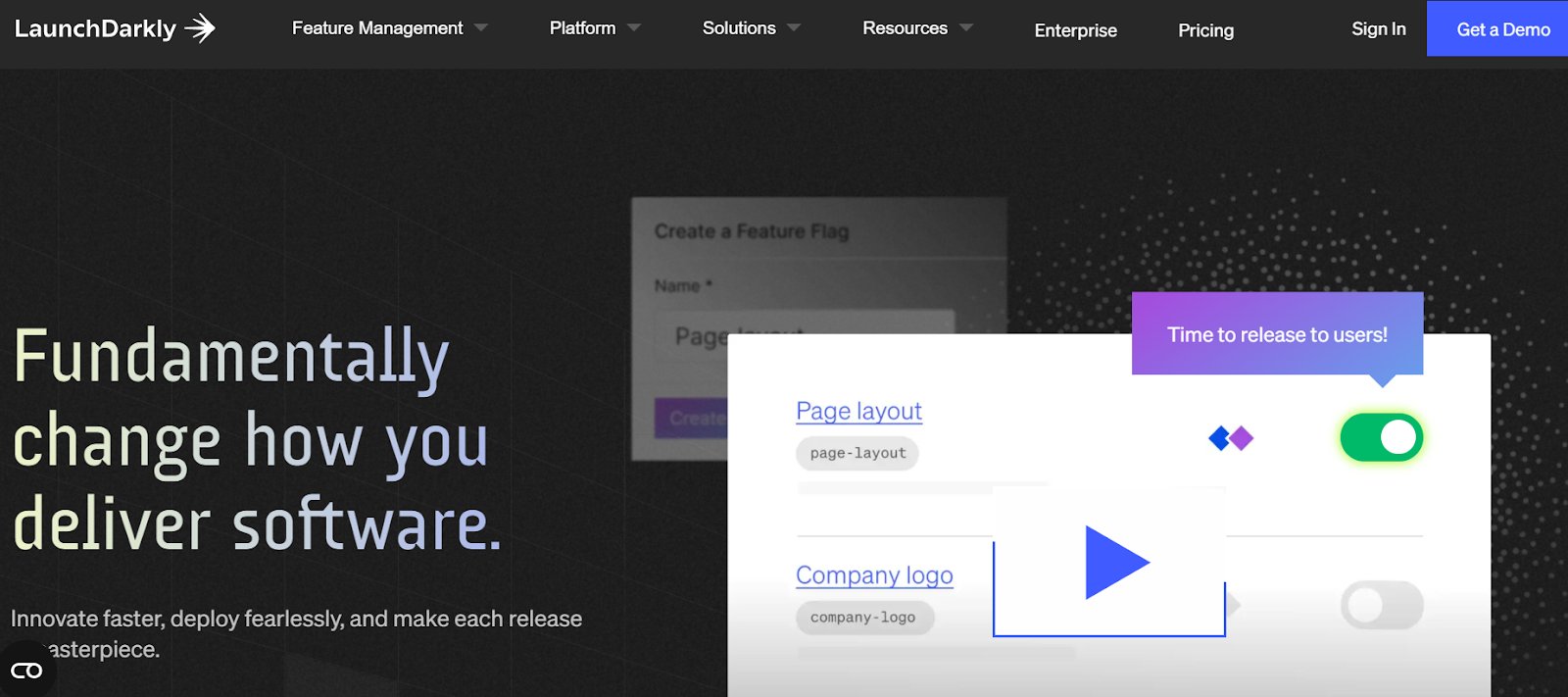Expand the Feature Management dropdown arrow
This screenshot has height=697, width=1568.
pyautogui.click(x=481, y=28)
